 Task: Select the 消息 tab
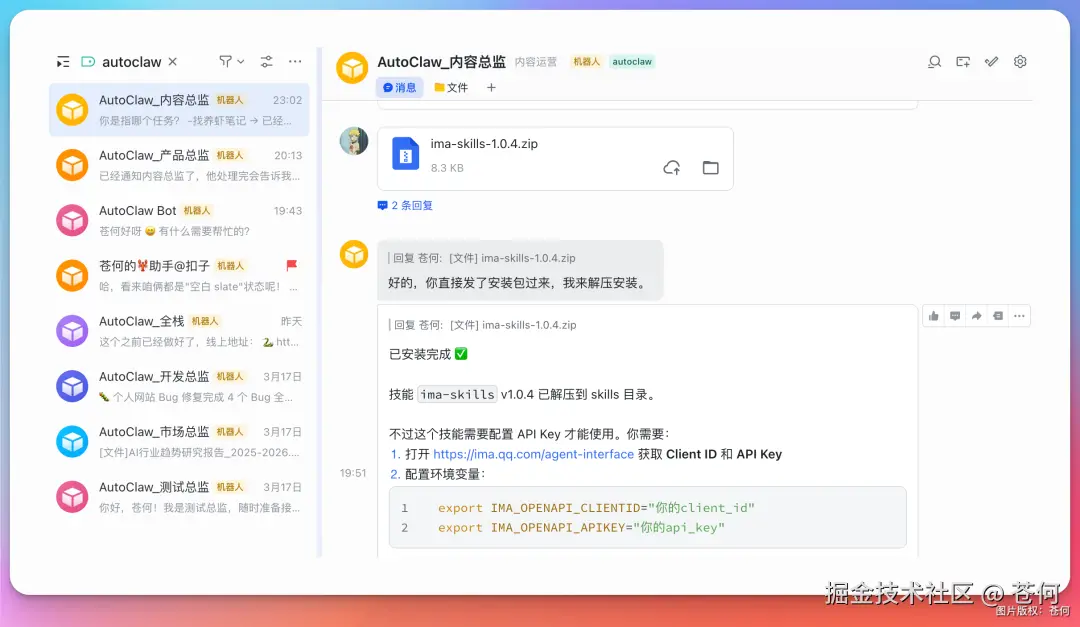[x=399, y=87]
